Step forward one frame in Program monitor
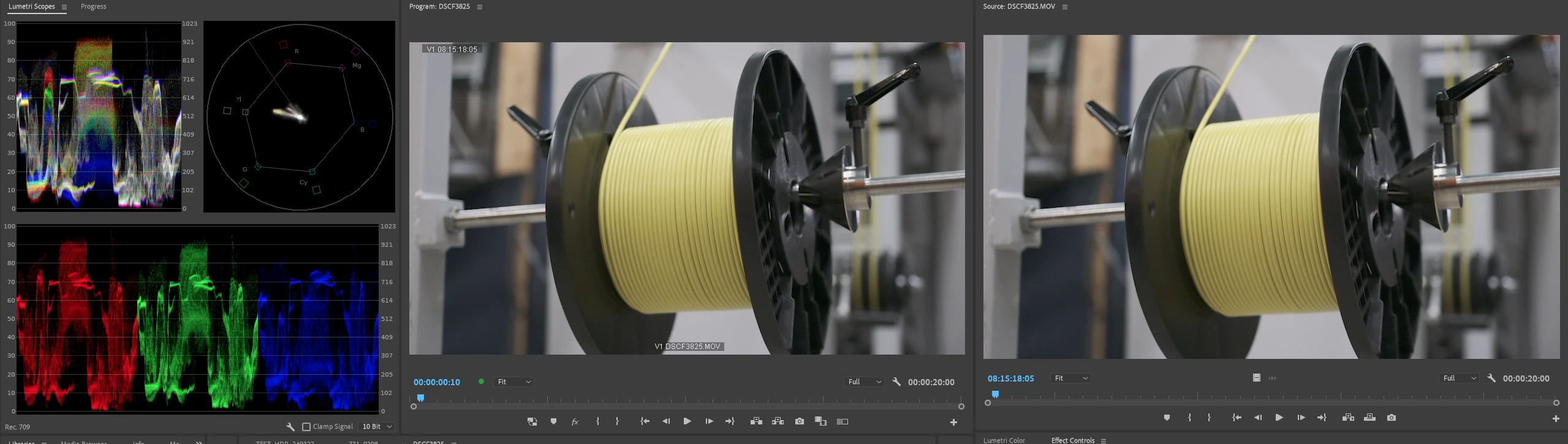Viewport: 1568px width, 444px height. click(709, 421)
